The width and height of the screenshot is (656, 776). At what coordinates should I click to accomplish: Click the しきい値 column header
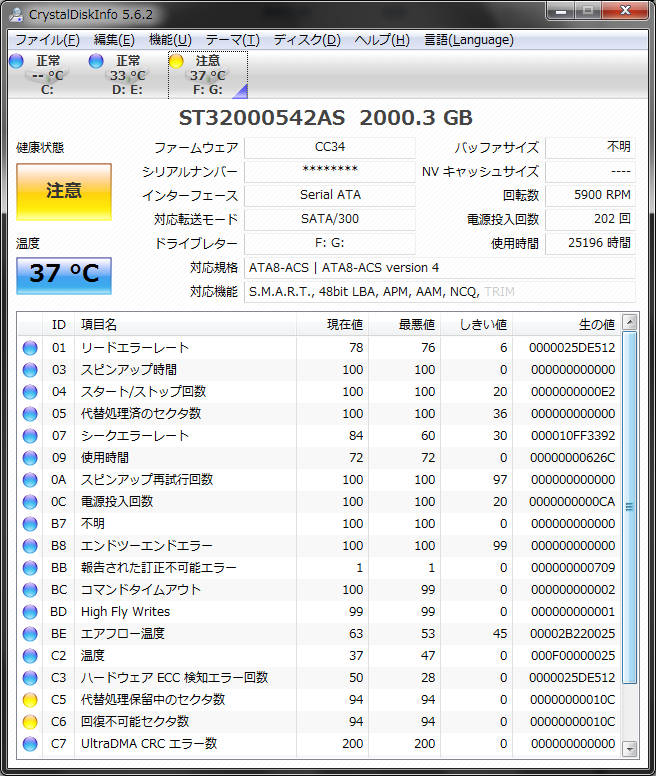(x=476, y=325)
